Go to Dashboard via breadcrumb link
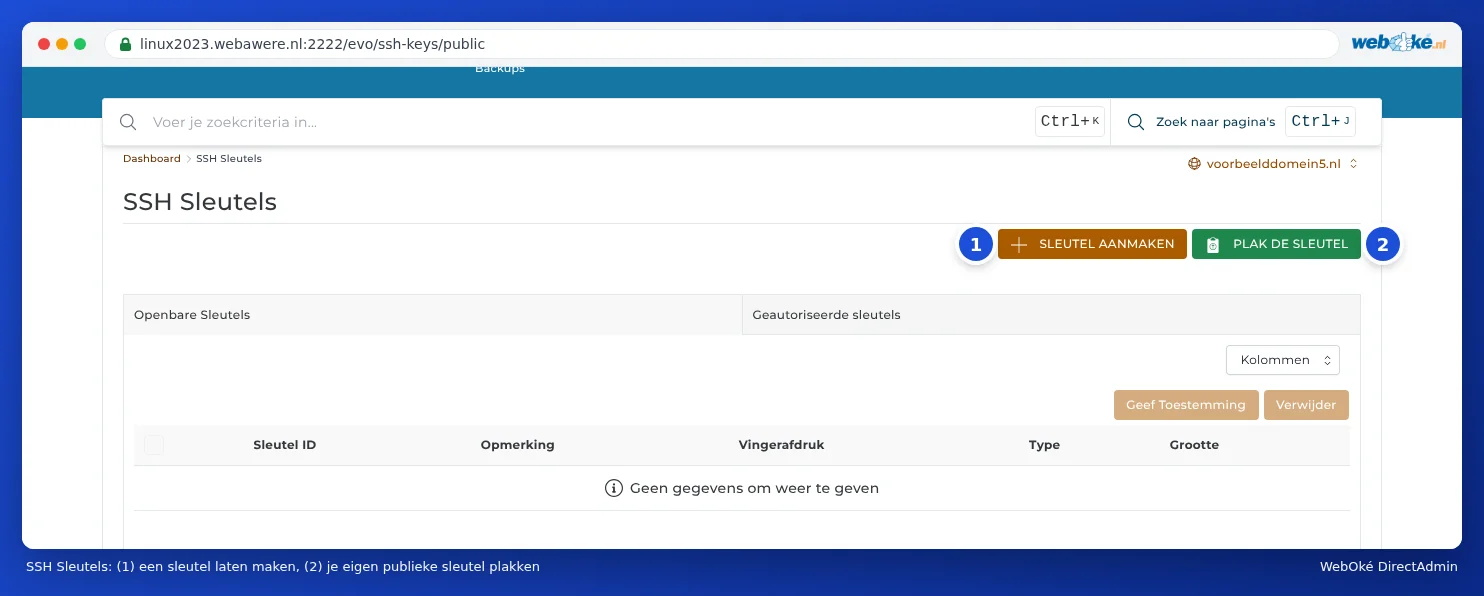 pyautogui.click(x=152, y=159)
